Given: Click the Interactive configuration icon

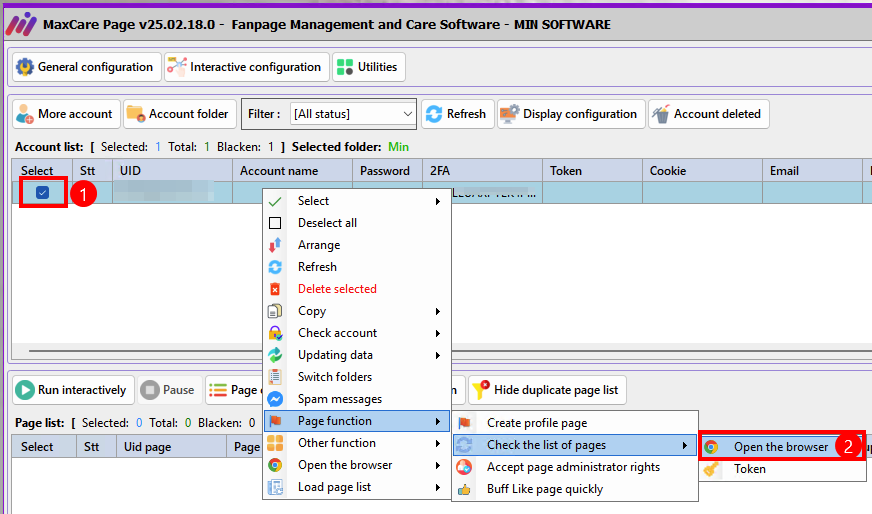Looking at the screenshot, I should pos(177,67).
